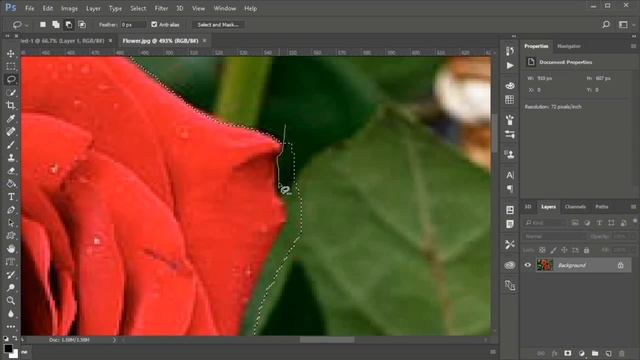Click the Feather value field
Screen dimensions: 640x360
(x=133, y=24)
